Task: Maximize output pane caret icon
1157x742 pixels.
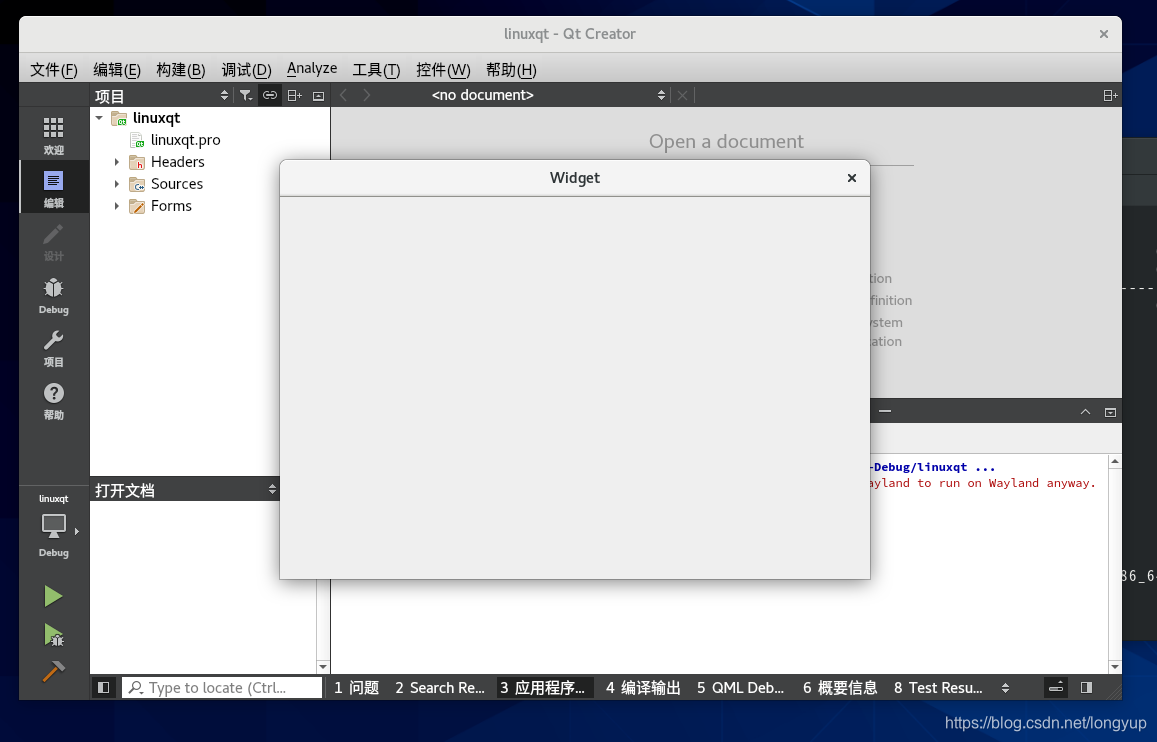Action: pos(1085,412)
